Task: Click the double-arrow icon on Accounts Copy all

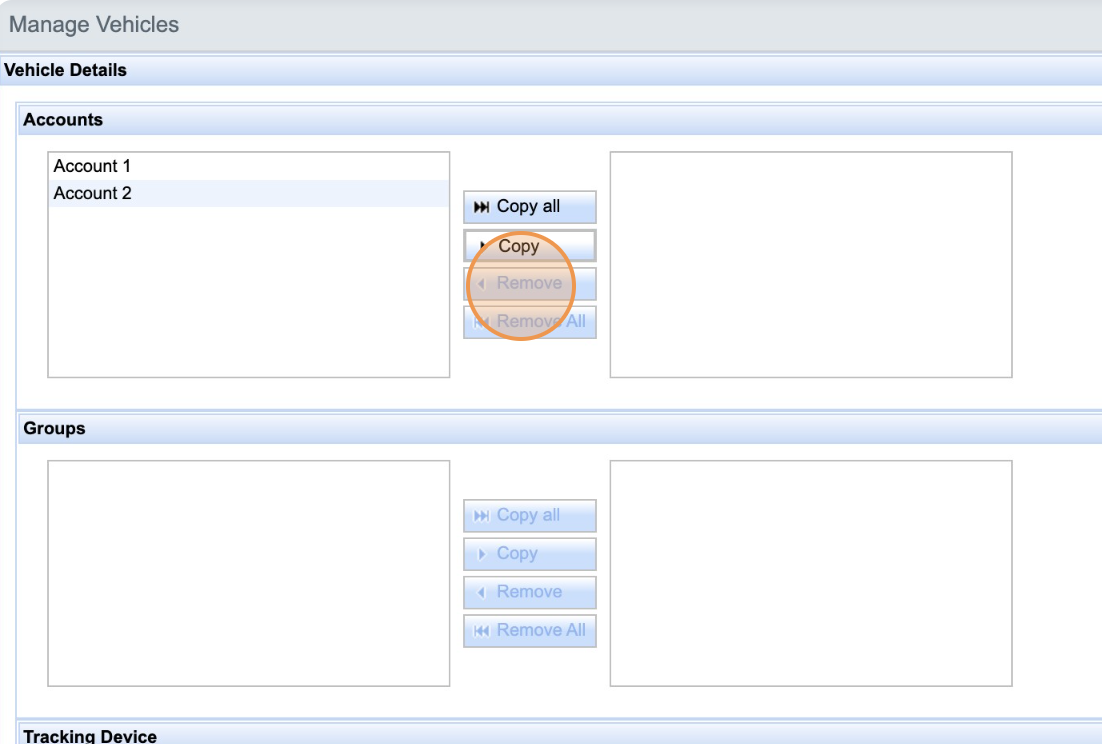Action: click(482, 207)
